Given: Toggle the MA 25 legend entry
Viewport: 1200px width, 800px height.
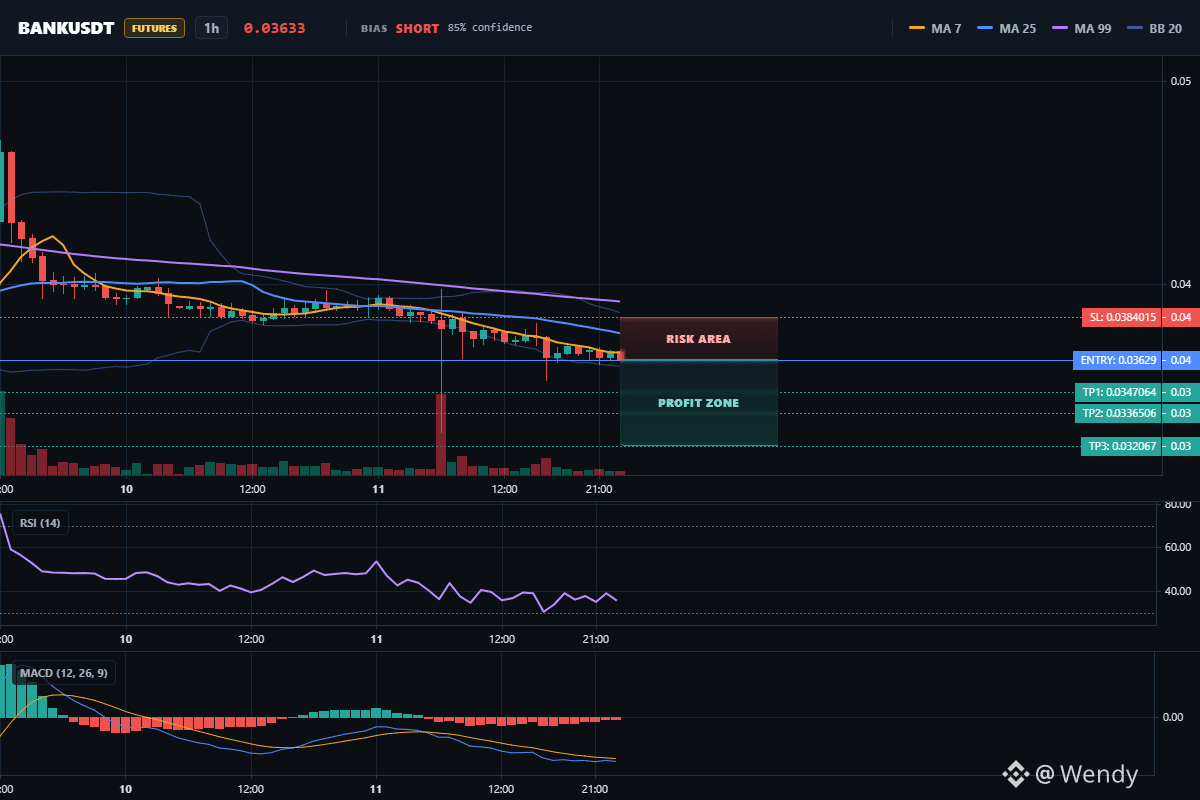Looking at the screenshot, I should tap(1005, 28).
